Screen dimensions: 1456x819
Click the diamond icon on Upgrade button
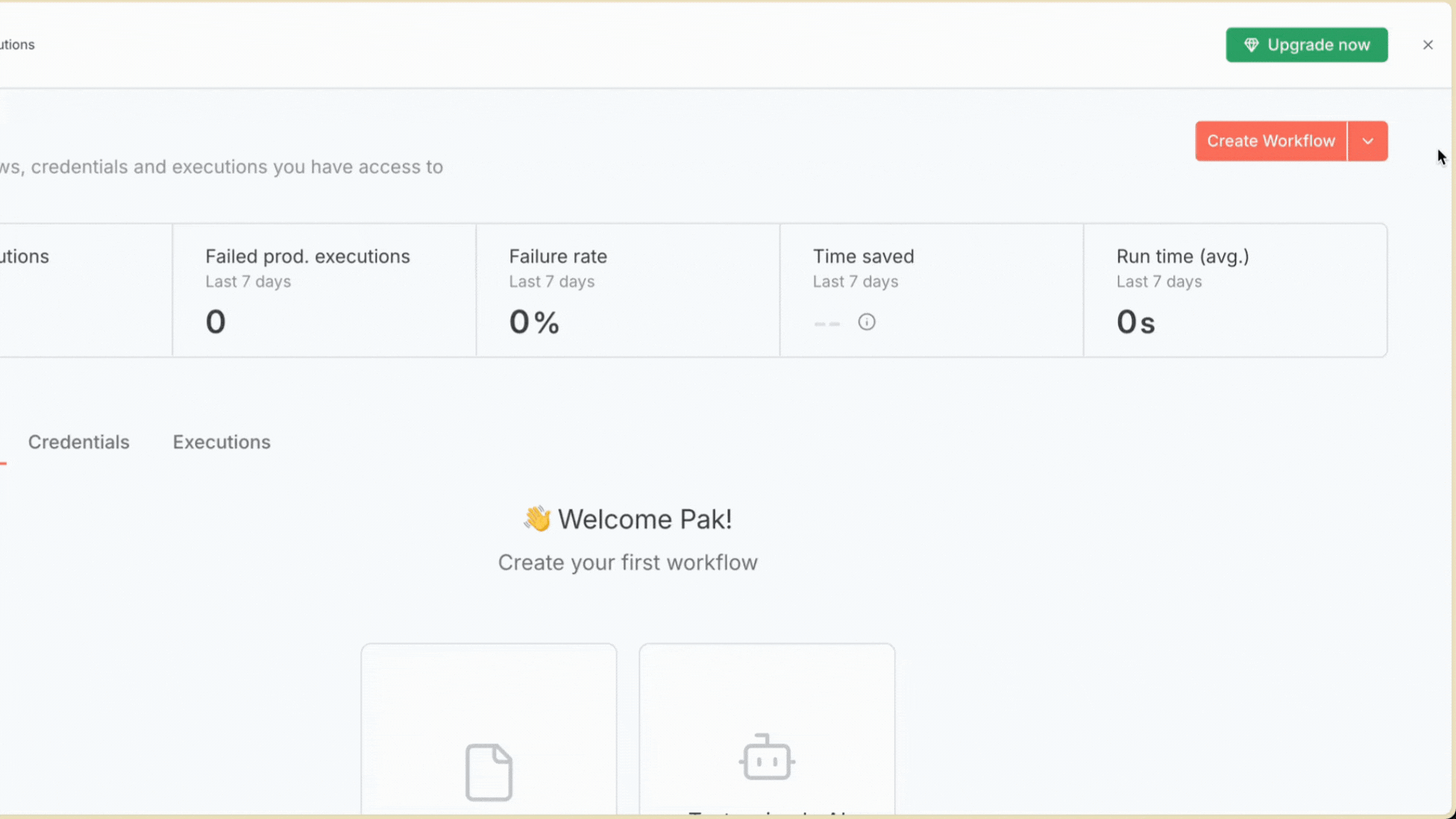click(x=1251, y=45)
